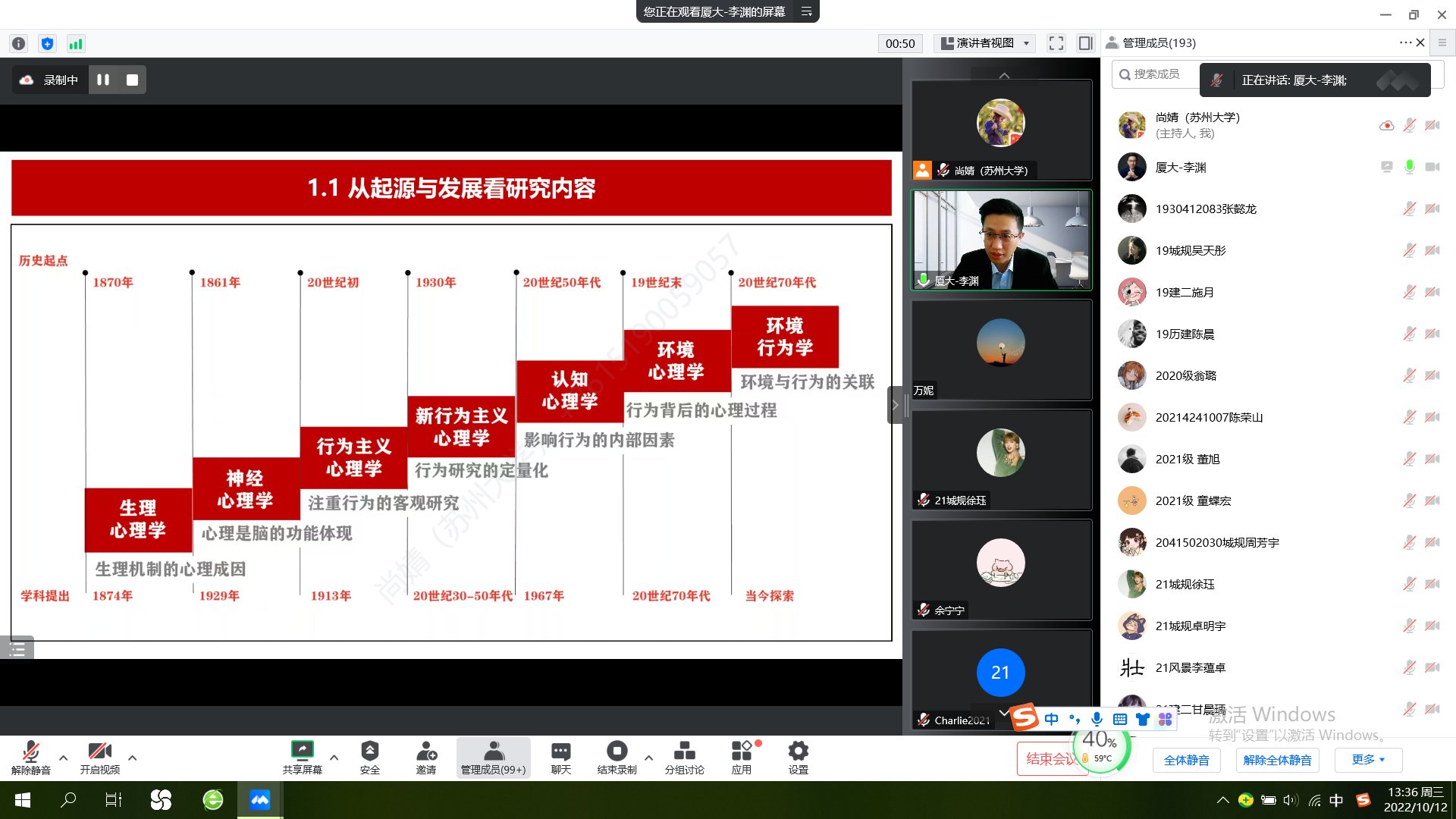Pause the cloud recording
This screenshot has height=819, width=1456.
pyautogui.click(x=103, y=80)
